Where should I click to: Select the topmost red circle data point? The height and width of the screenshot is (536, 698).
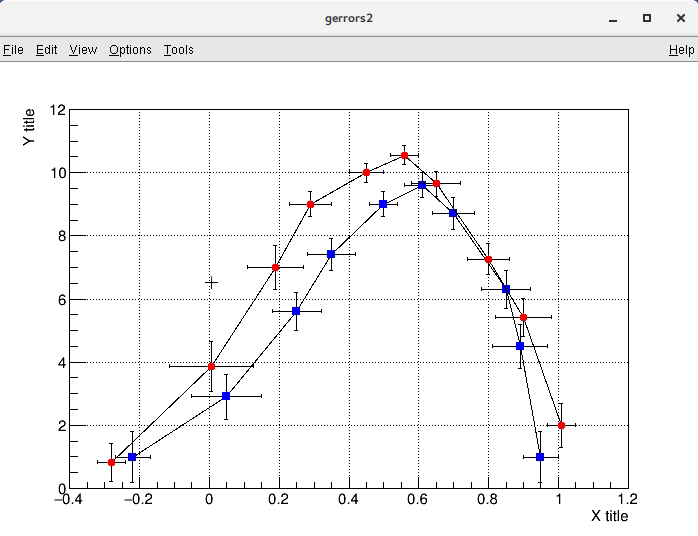pyautogui.click(x=404, y=156)
